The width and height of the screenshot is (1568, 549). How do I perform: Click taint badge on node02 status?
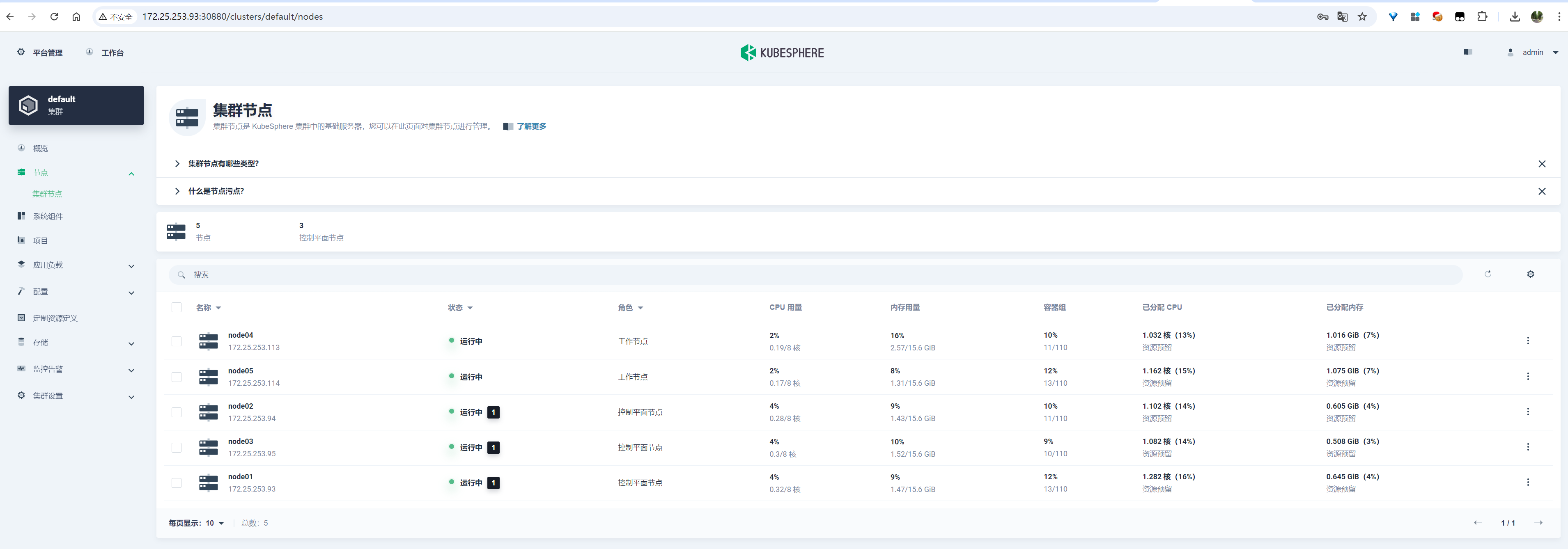point(493,412)
